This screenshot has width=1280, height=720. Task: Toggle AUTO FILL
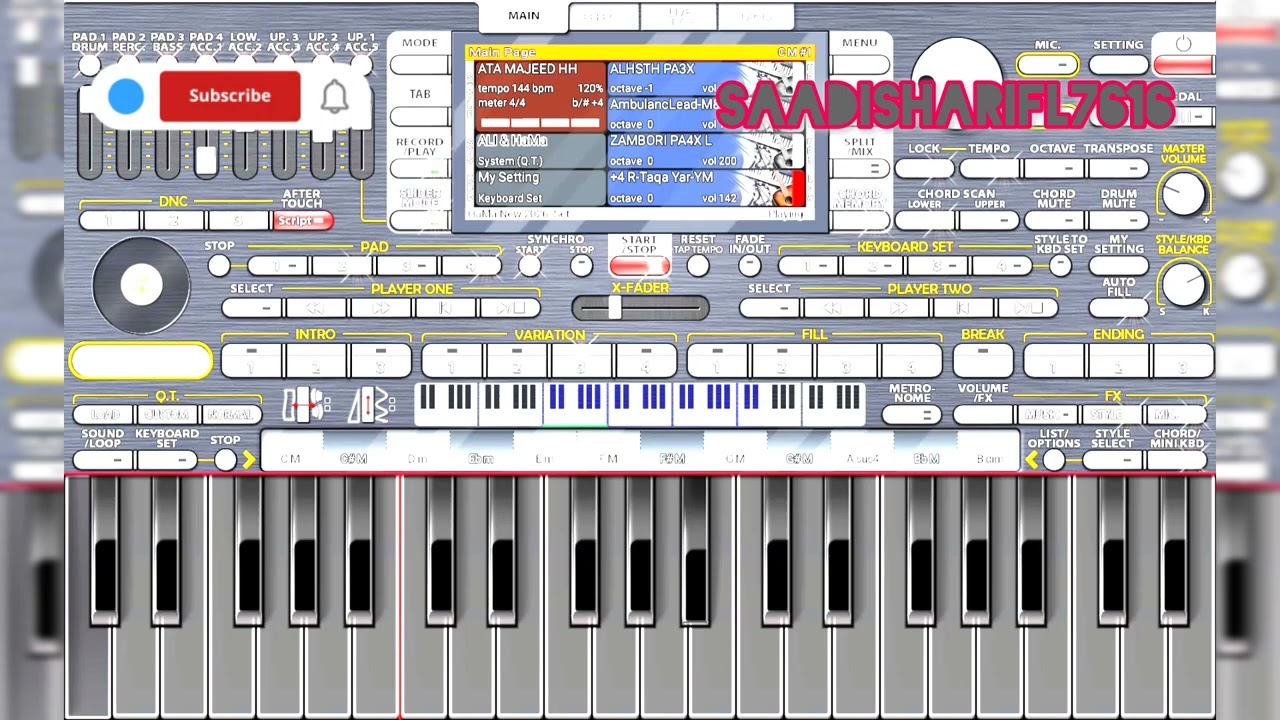coord(1118,308)
